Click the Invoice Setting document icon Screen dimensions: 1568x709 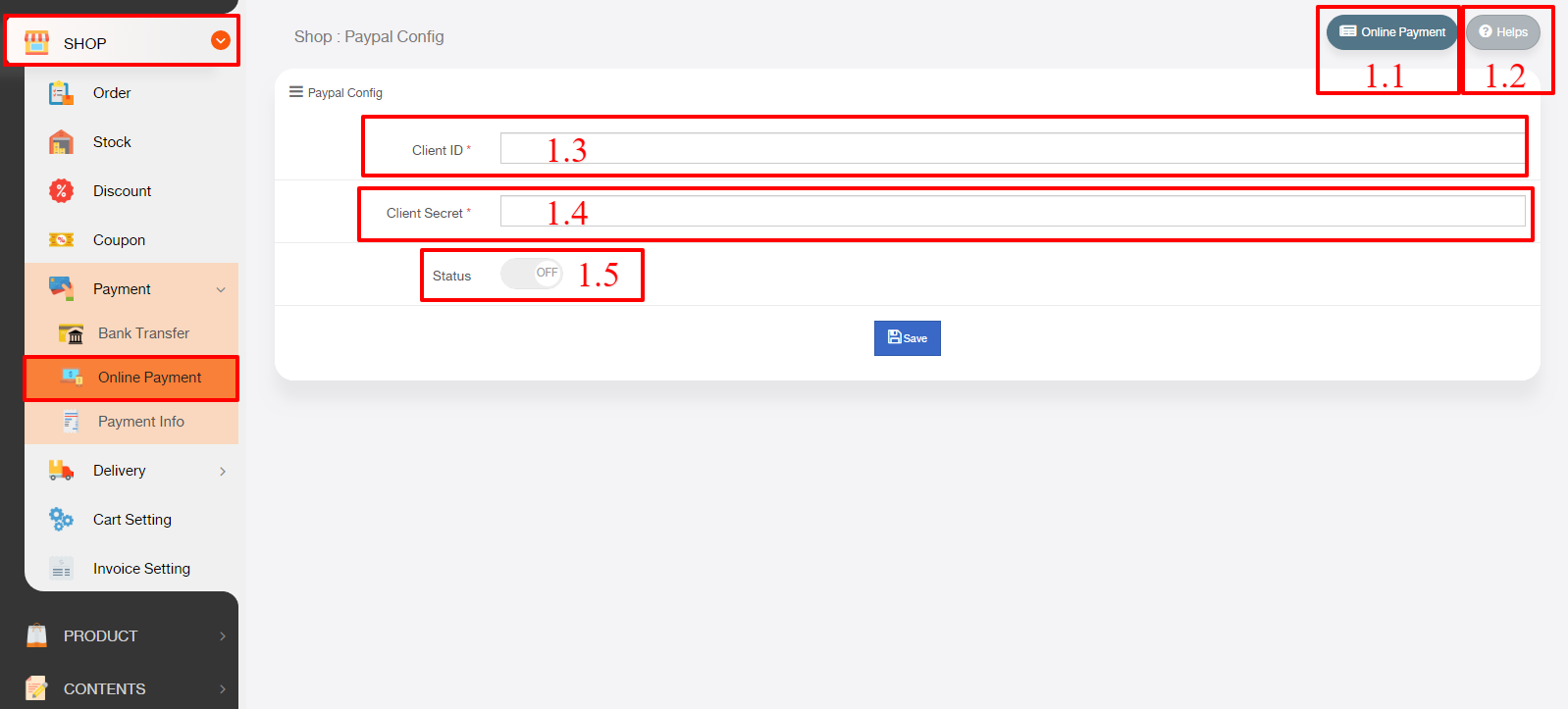coord(61,569)
